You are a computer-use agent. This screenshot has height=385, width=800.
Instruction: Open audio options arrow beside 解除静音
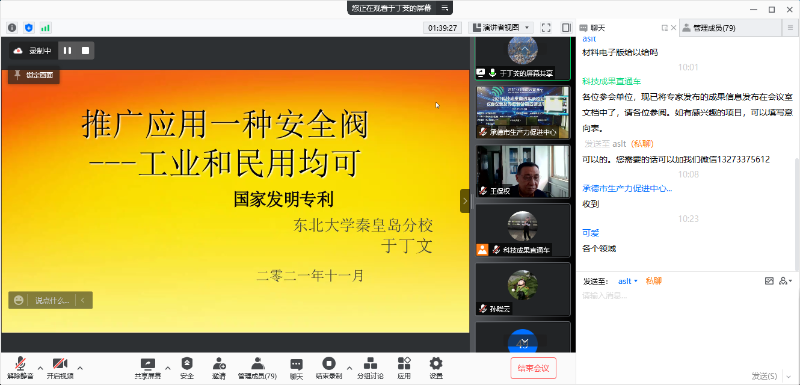[x=40, y=368]
